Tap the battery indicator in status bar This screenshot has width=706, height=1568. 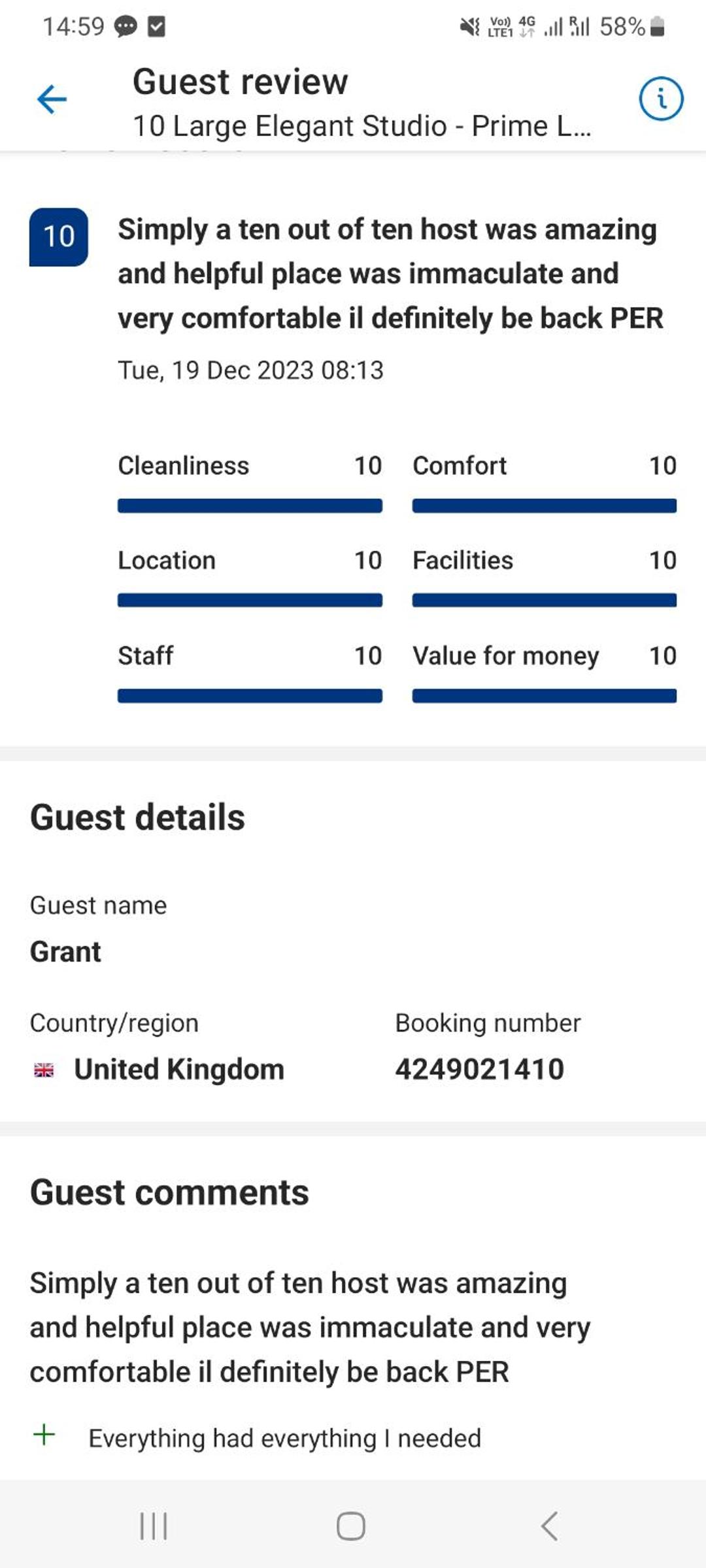tap(658, 27)
